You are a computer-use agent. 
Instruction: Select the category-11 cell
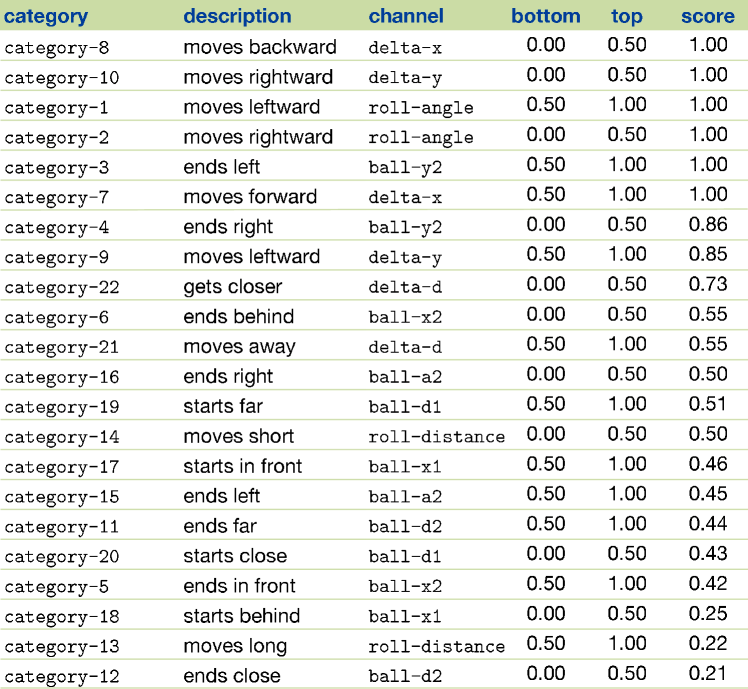[x=62, y=527]
